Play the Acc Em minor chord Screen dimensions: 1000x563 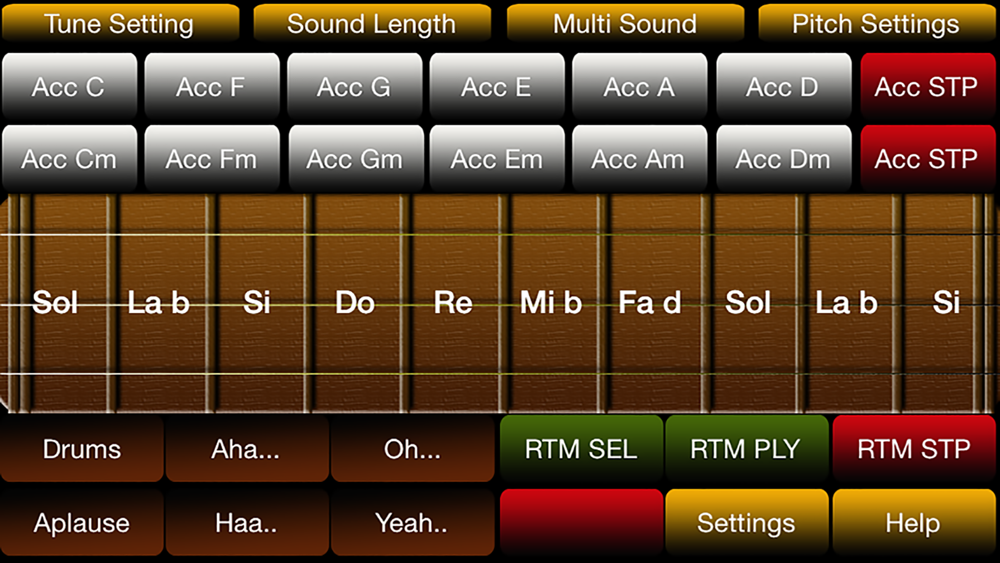[497, 158]
